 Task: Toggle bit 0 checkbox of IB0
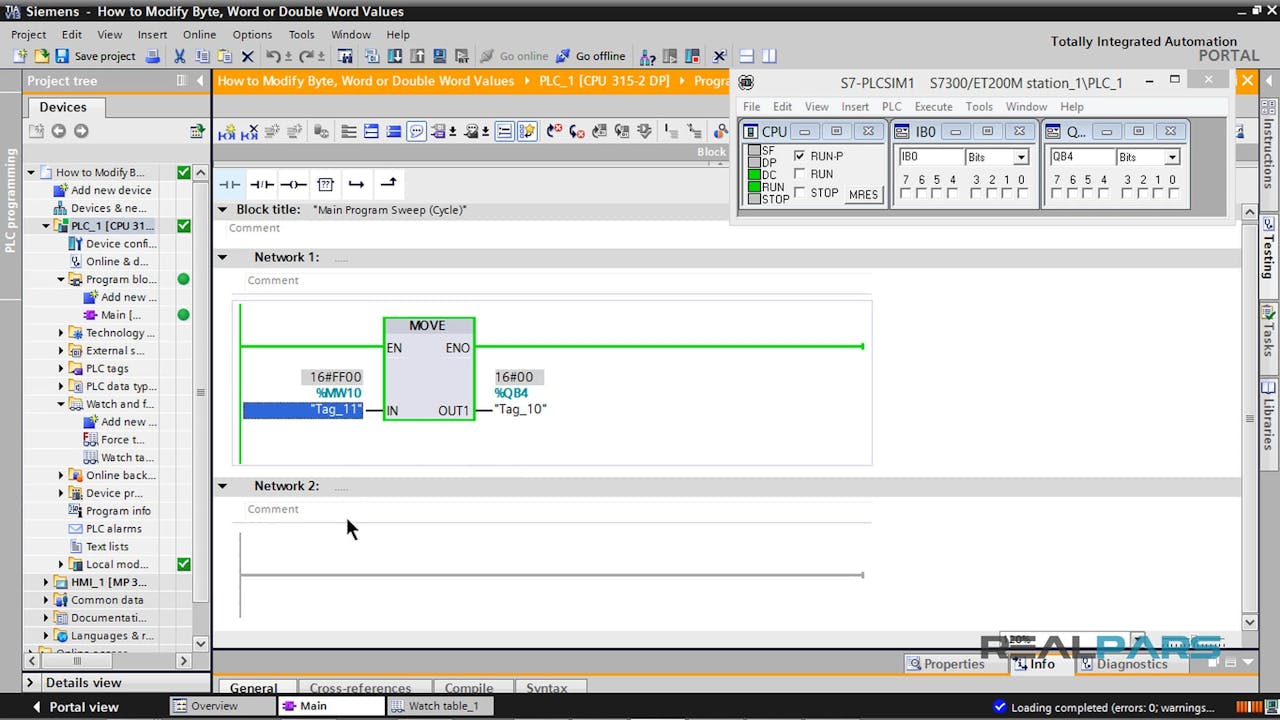pos(1021,193)
